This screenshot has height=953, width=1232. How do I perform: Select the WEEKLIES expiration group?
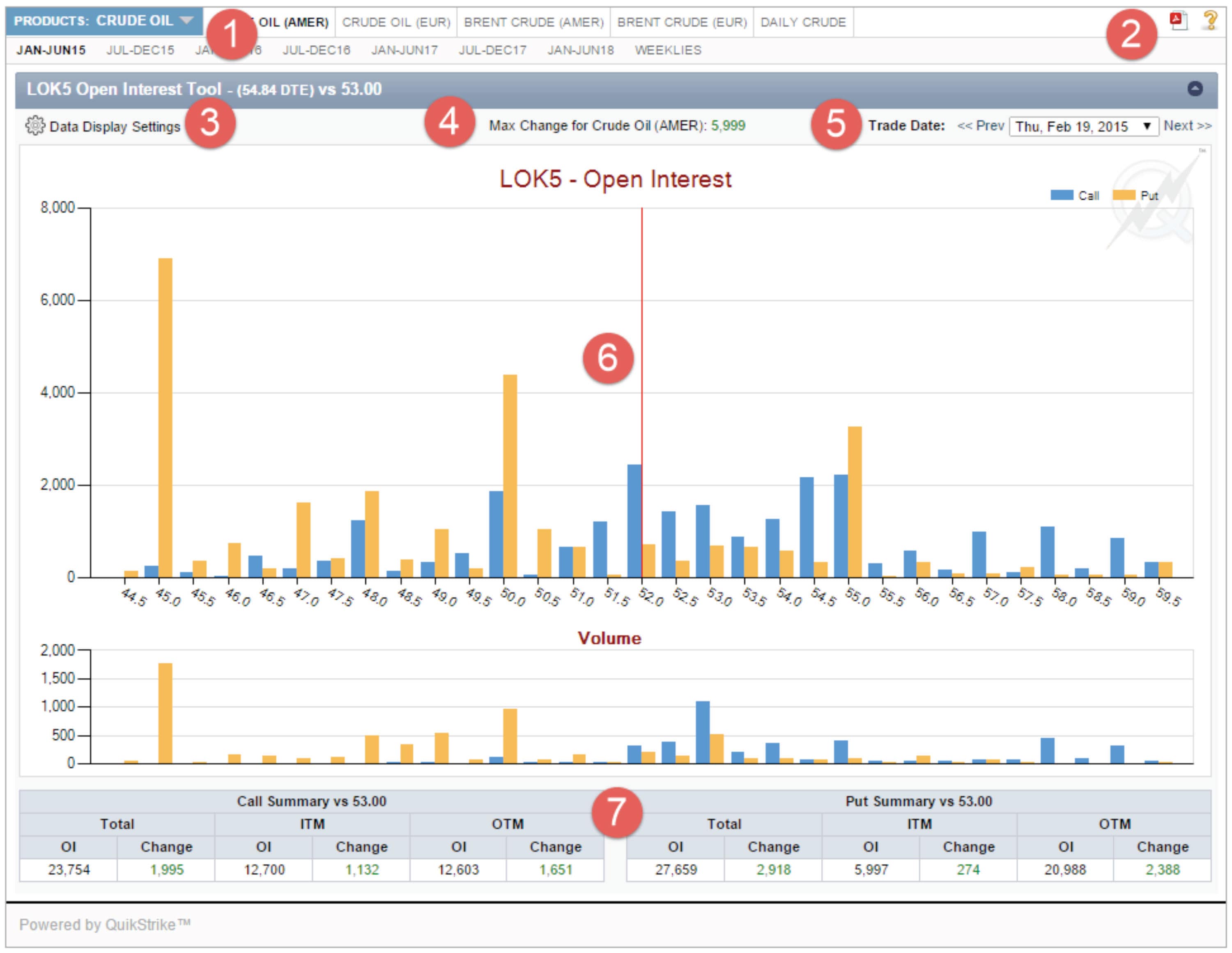click(x=668, y=50)
